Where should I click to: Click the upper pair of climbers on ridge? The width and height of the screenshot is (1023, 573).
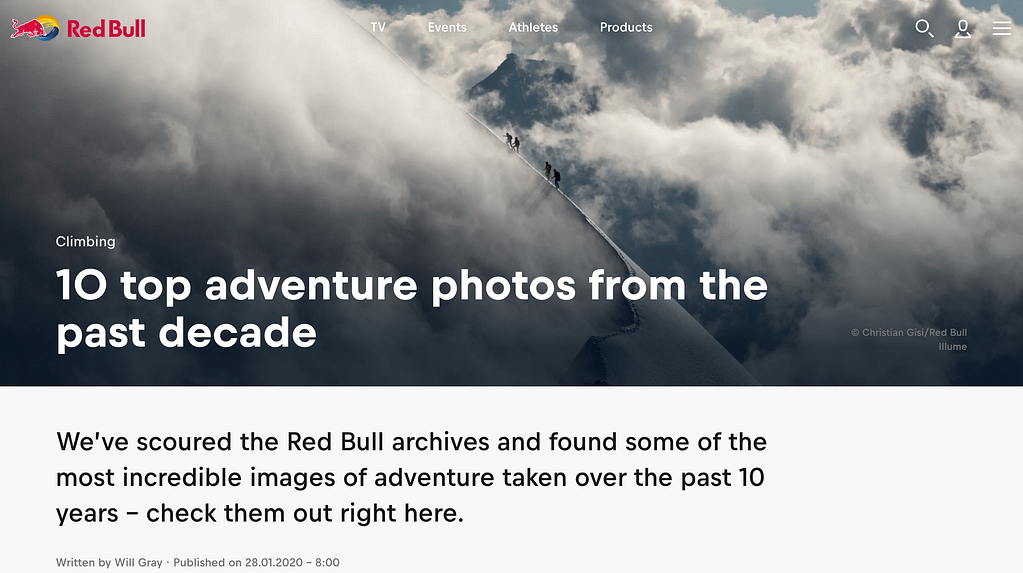[512, 141]
